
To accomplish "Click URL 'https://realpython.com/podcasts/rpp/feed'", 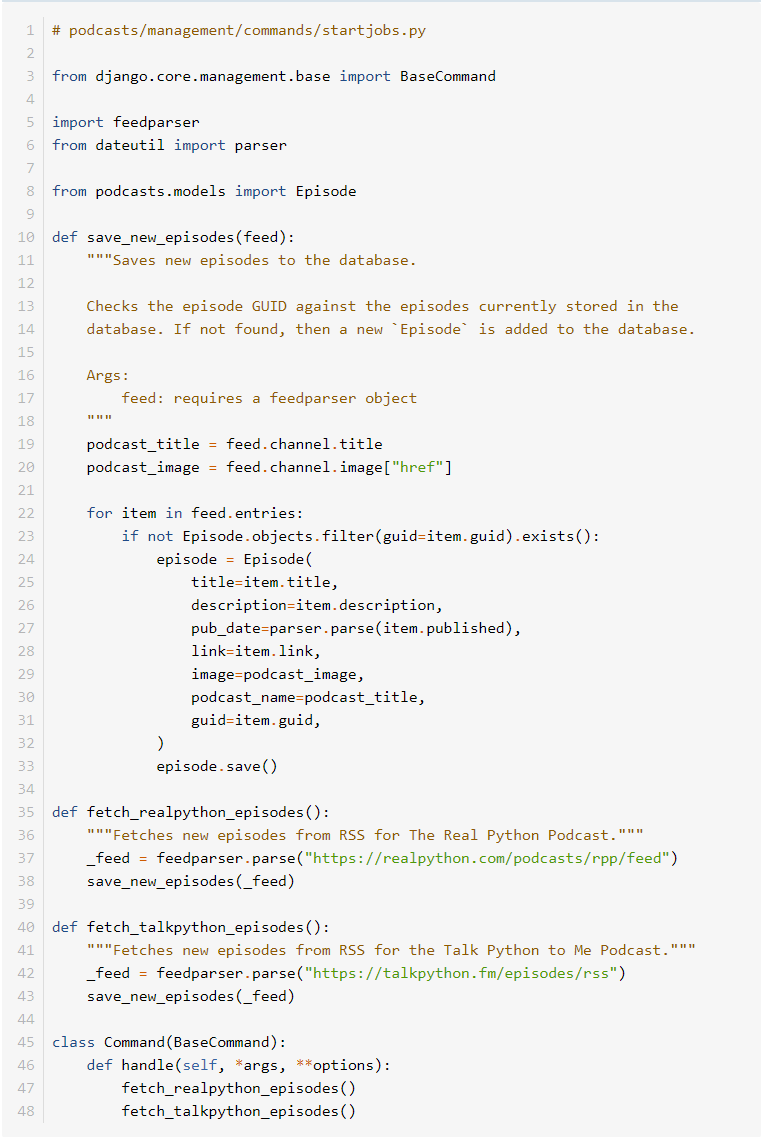I will click(x=487, y=859).
